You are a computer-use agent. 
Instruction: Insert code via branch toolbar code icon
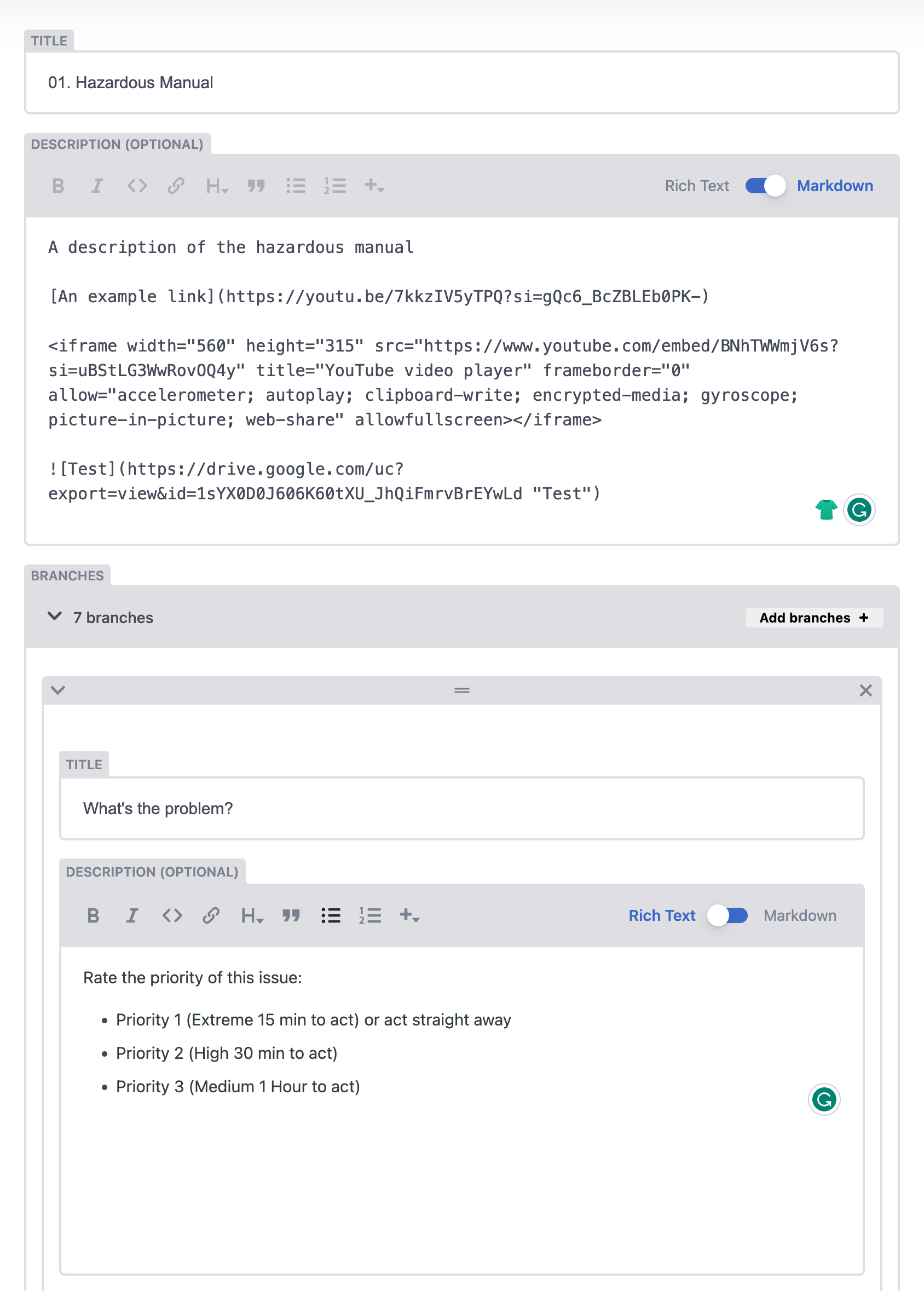172,915
